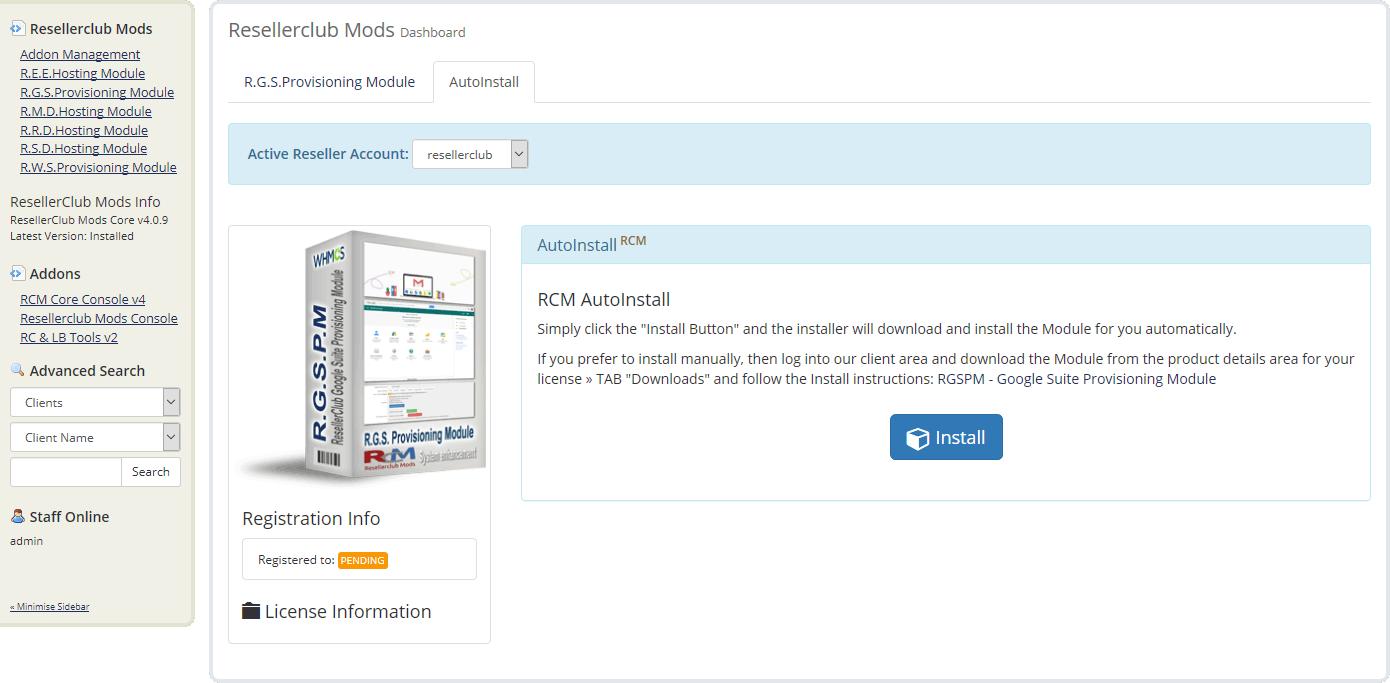Click the Resellerclub Mods section icon

coord(17,29)
